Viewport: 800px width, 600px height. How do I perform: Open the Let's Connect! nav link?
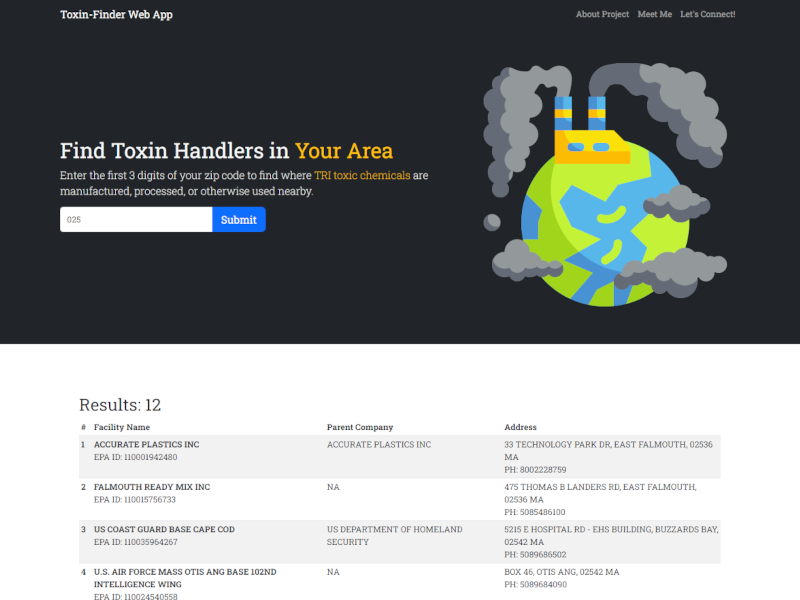pos(707,15)
